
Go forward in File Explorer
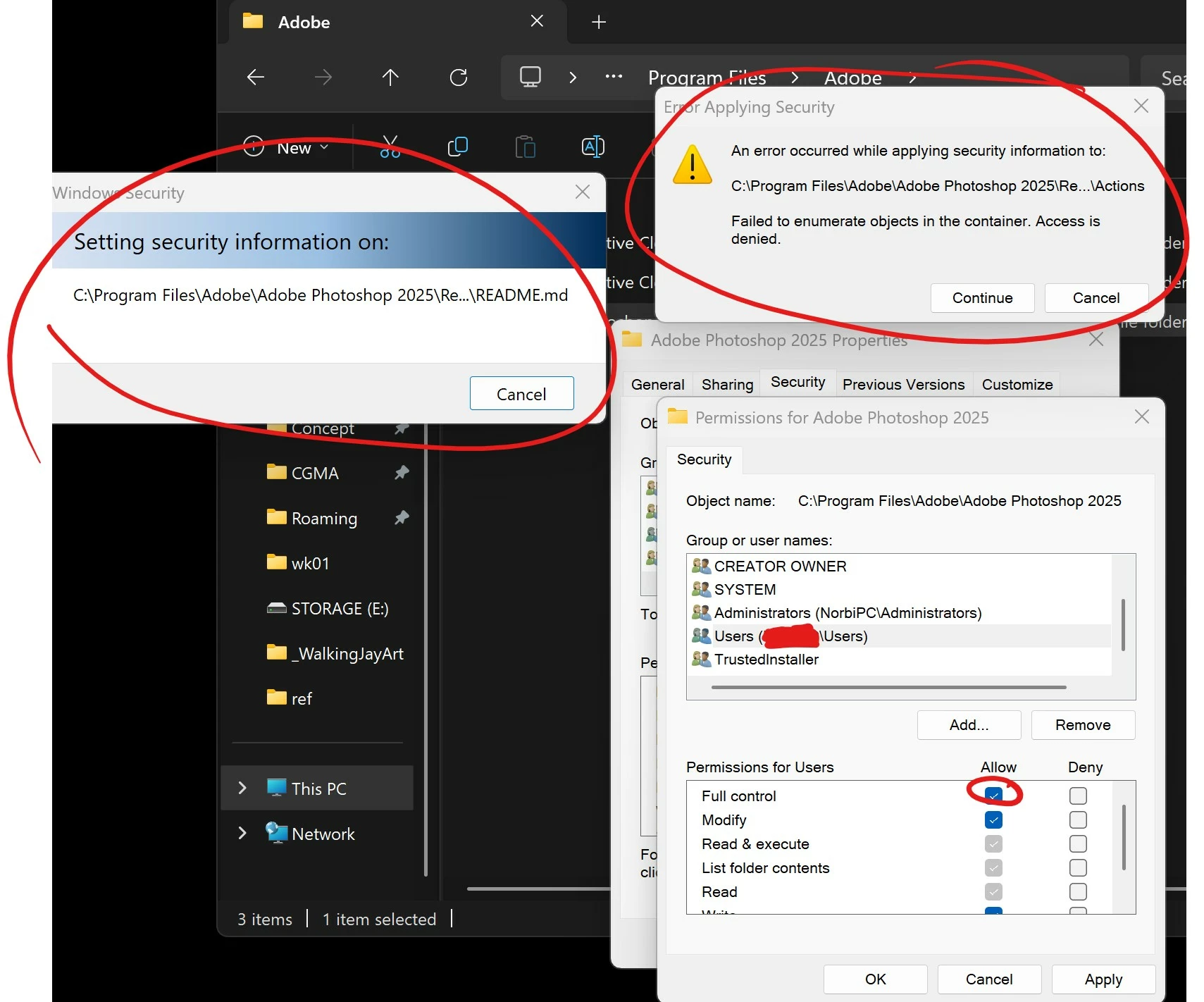click(x=323, y=77)
